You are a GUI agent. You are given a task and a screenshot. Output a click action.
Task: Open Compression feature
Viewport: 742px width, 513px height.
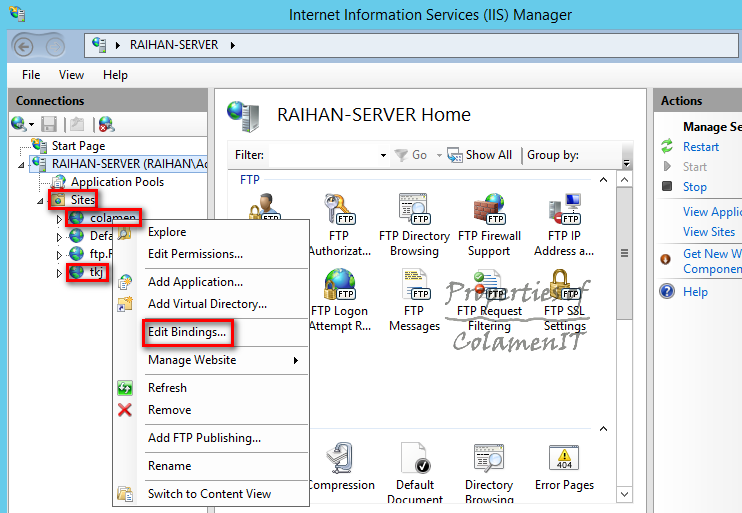(x=341, y=467)
